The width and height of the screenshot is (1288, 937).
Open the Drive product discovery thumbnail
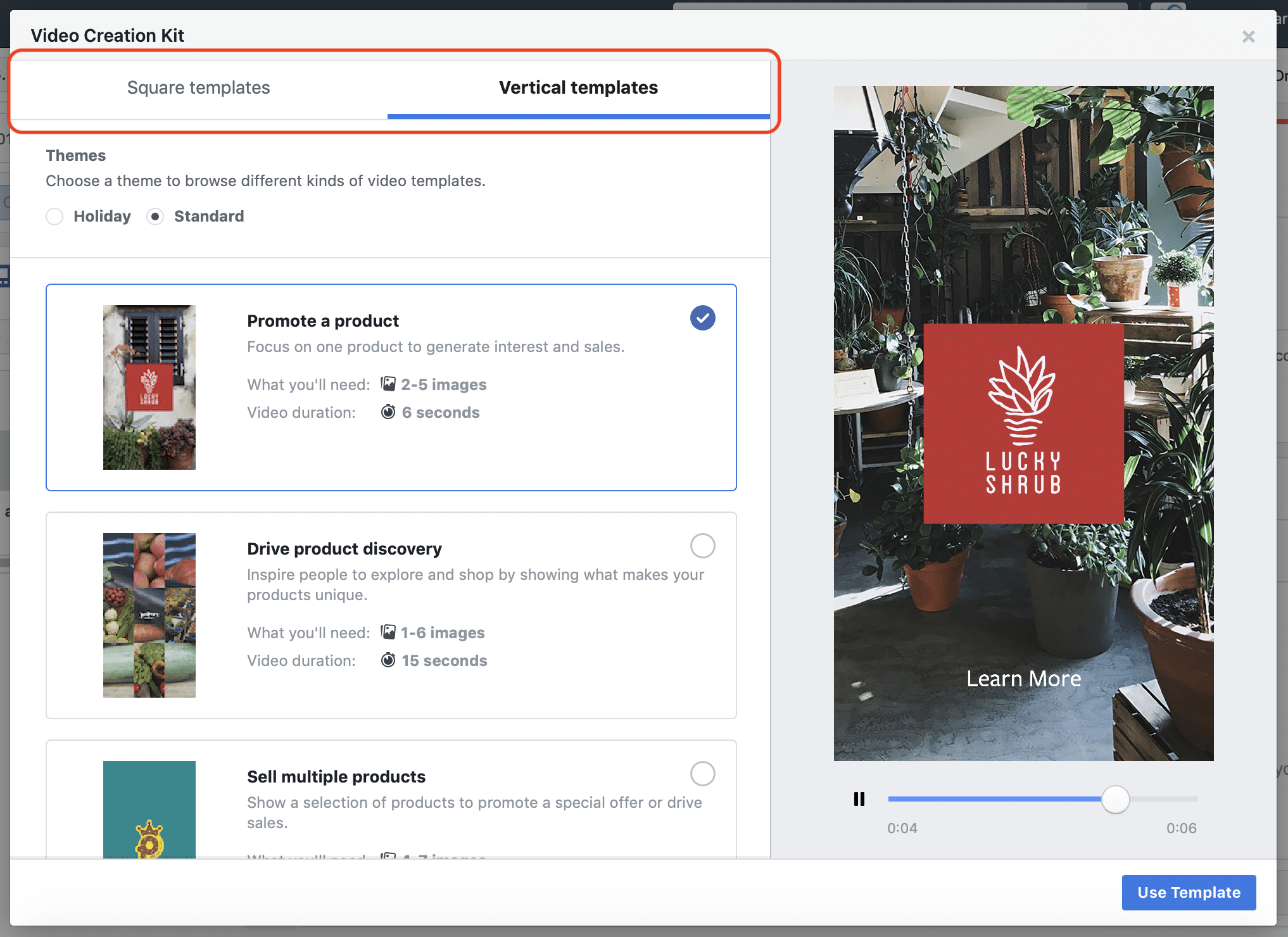[x=149, y=615]
